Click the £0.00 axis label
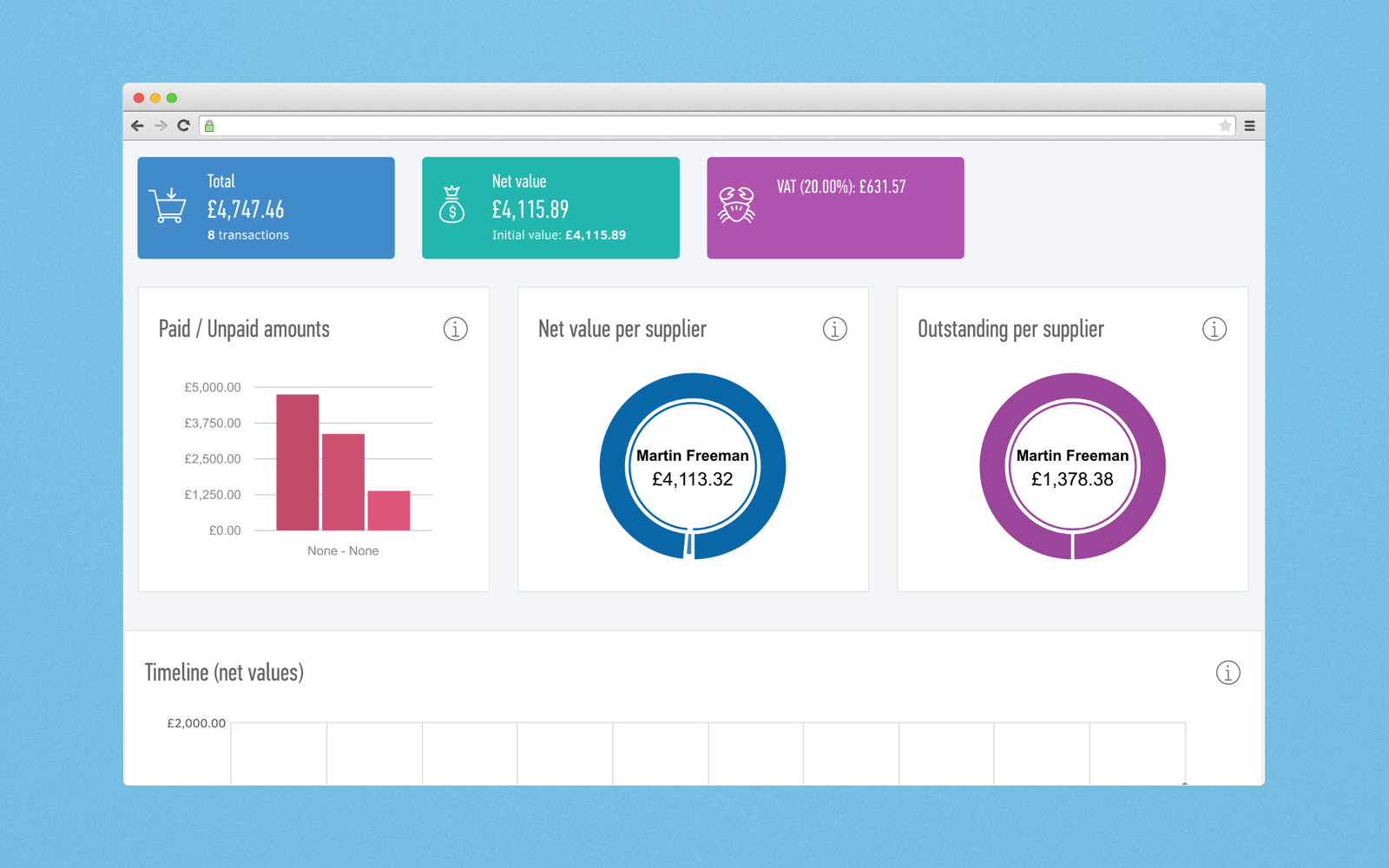1389x868 pixels. (225, 530)
